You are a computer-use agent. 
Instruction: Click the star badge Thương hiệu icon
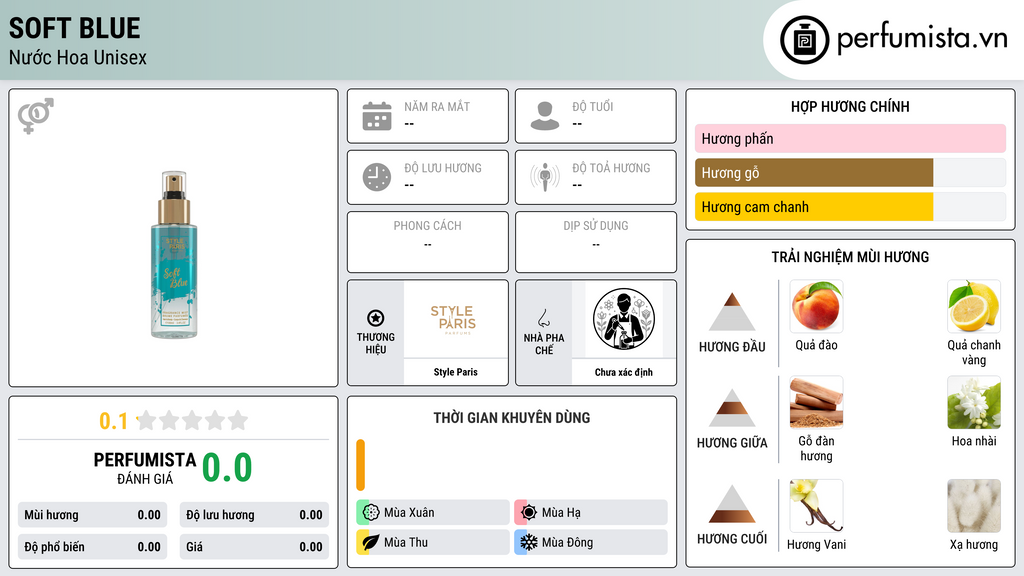pyautogui.click(x=376, y=318)
